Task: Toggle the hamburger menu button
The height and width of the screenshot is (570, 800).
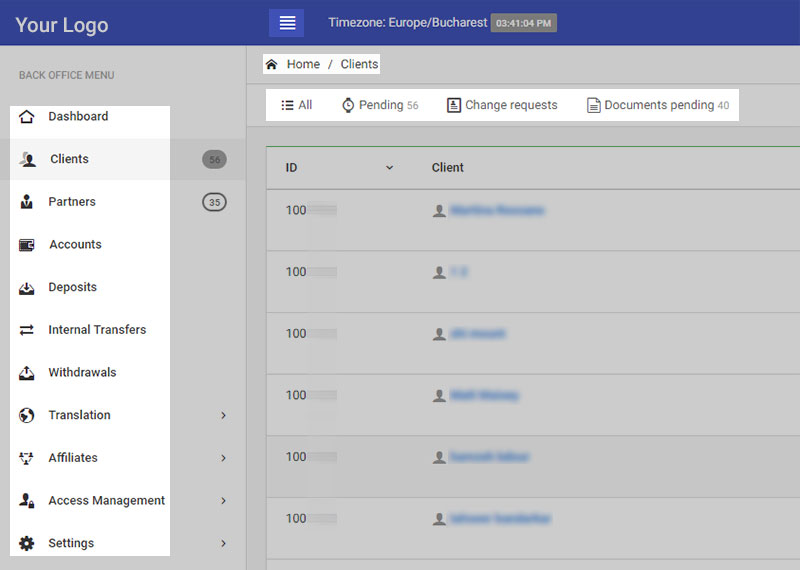Action: click(287, 23)
